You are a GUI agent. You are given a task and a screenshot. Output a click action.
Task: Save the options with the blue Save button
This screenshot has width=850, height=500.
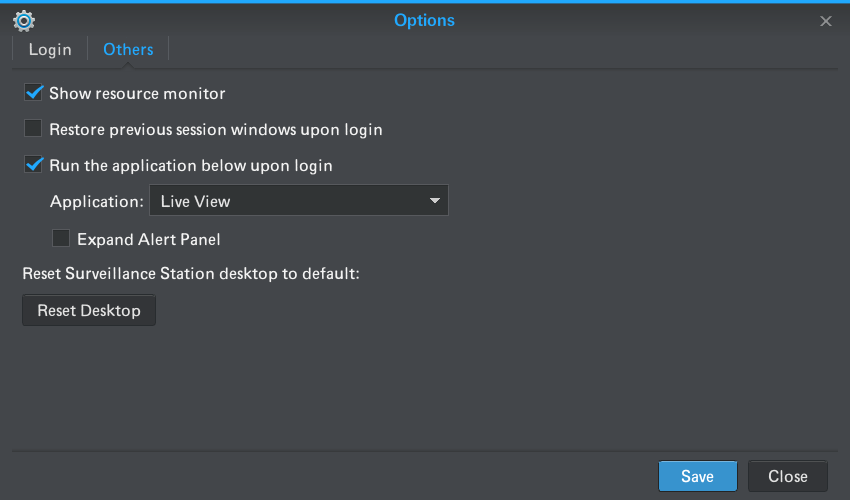pyautogui.click(x=698, y=476)
